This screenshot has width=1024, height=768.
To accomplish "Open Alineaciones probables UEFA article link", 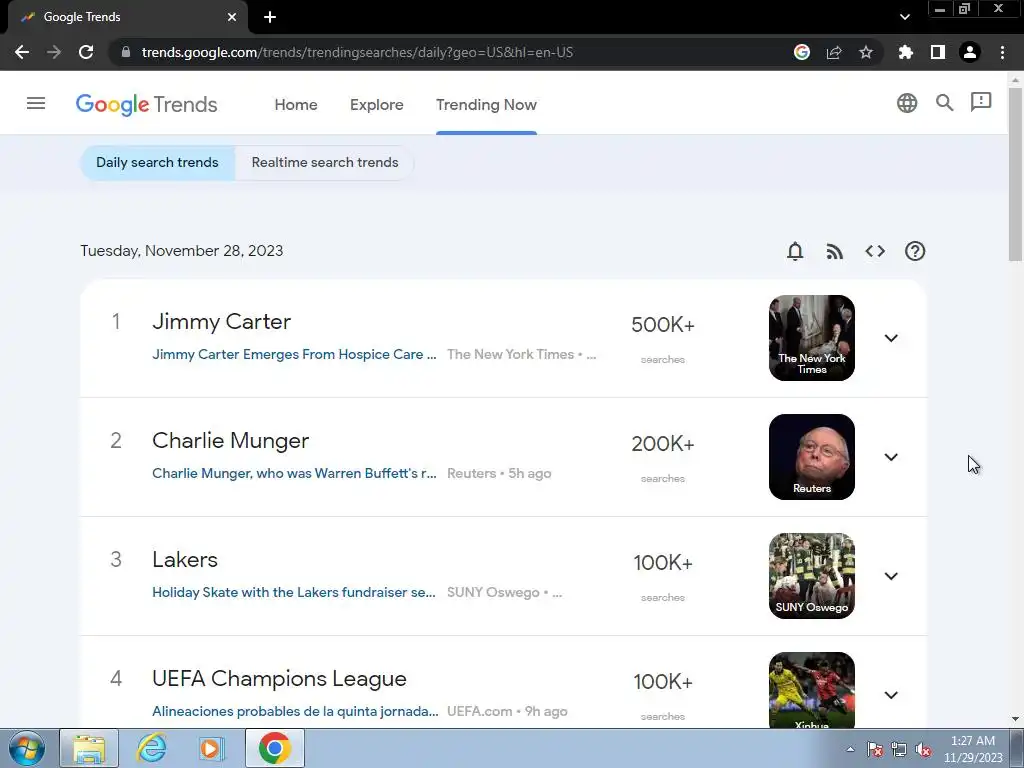I will [x=295, y=711].
